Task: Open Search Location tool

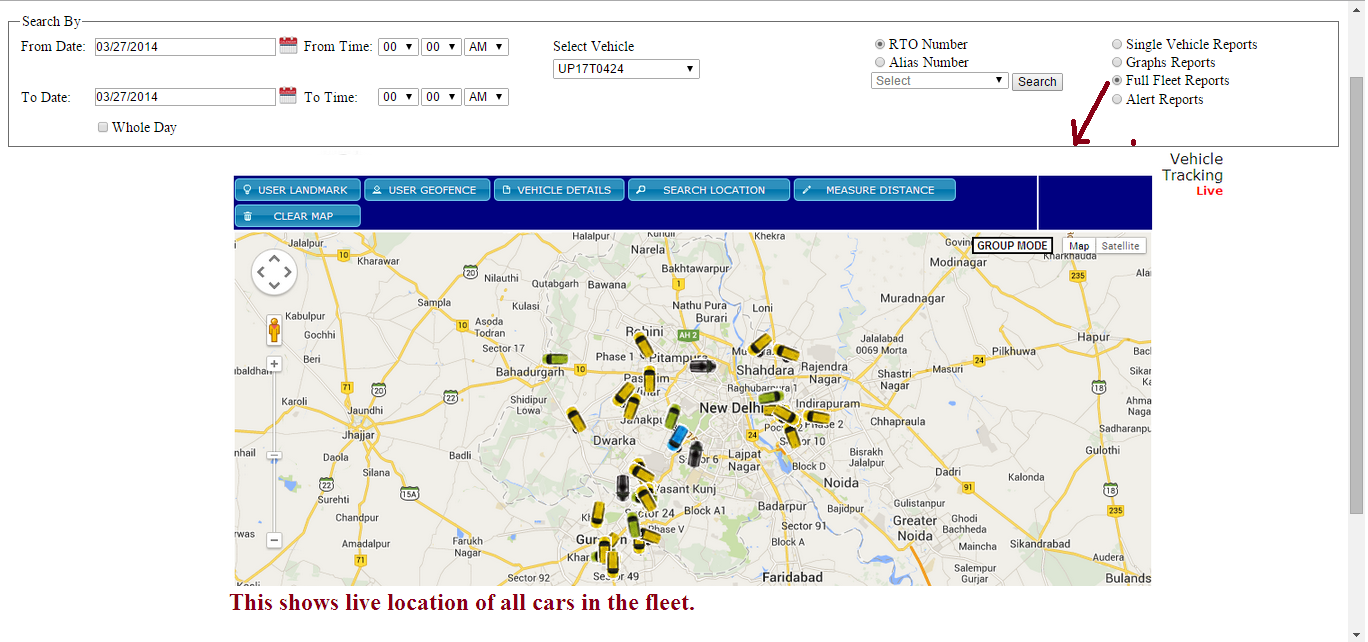Action: [709, 190]
